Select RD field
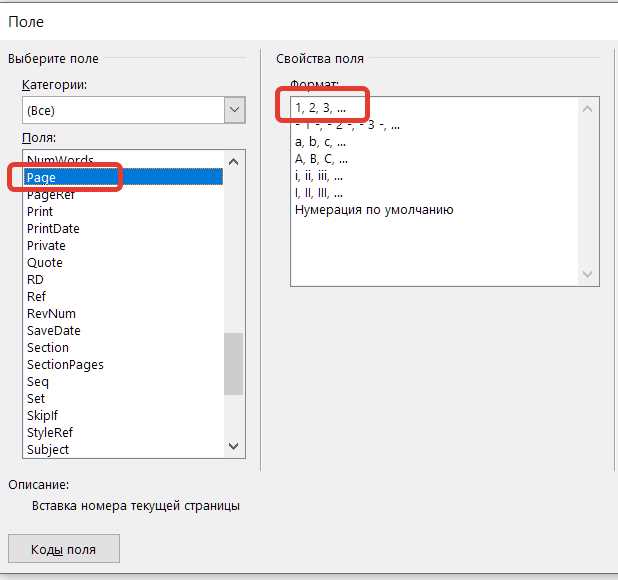 [x=123, y=279]
